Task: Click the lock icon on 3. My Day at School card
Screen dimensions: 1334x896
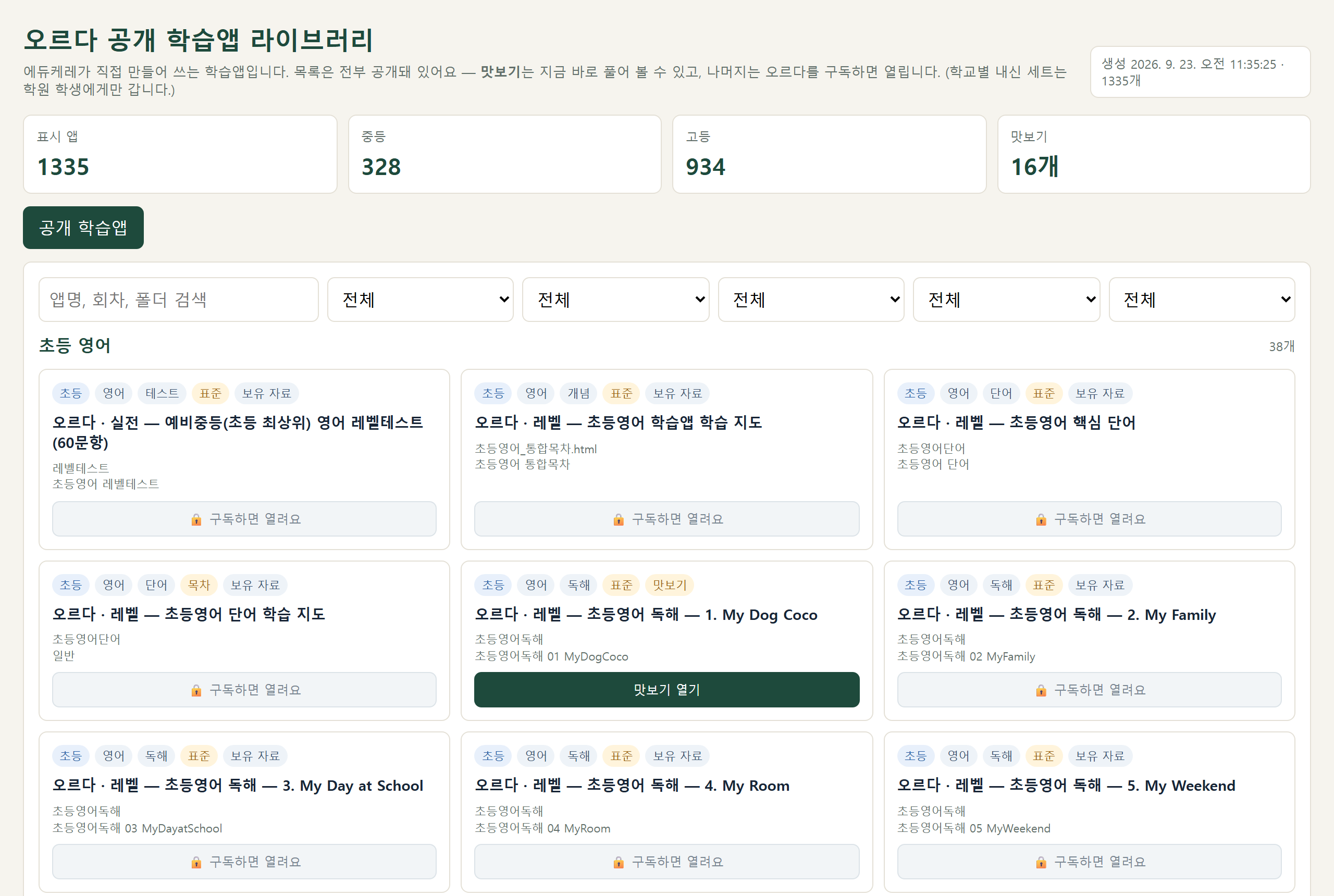Action: 196,862
